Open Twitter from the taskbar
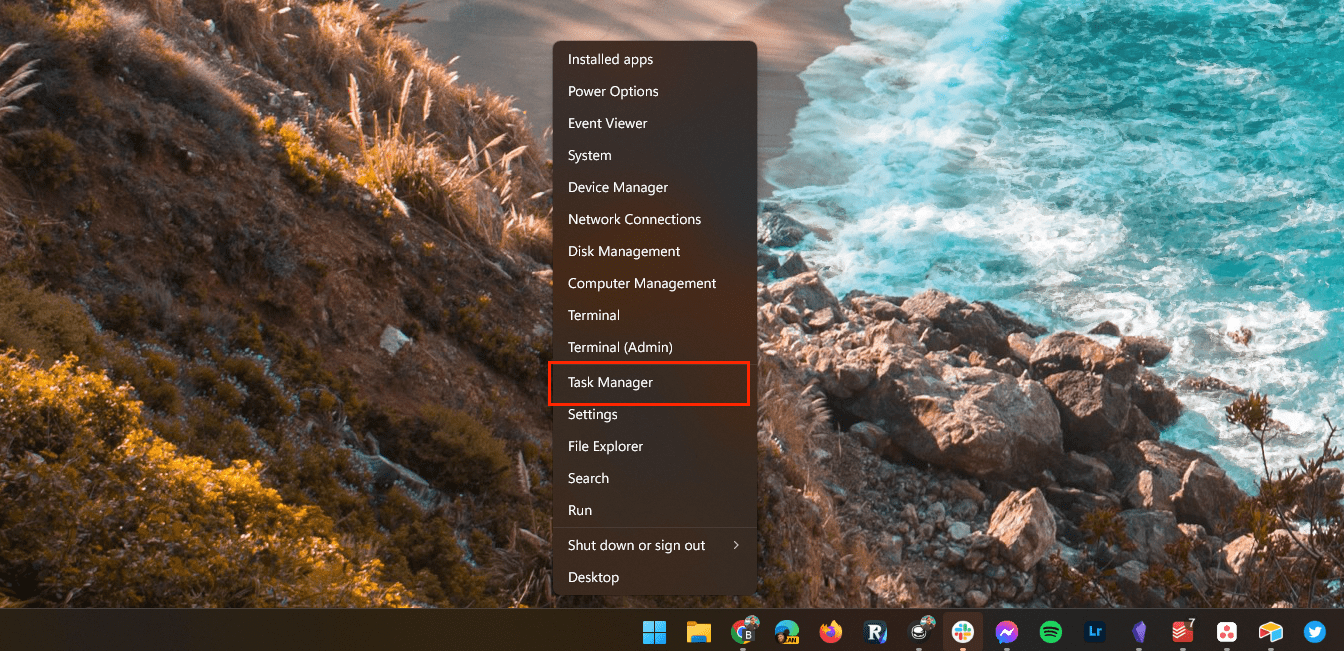 [1315, 632]
